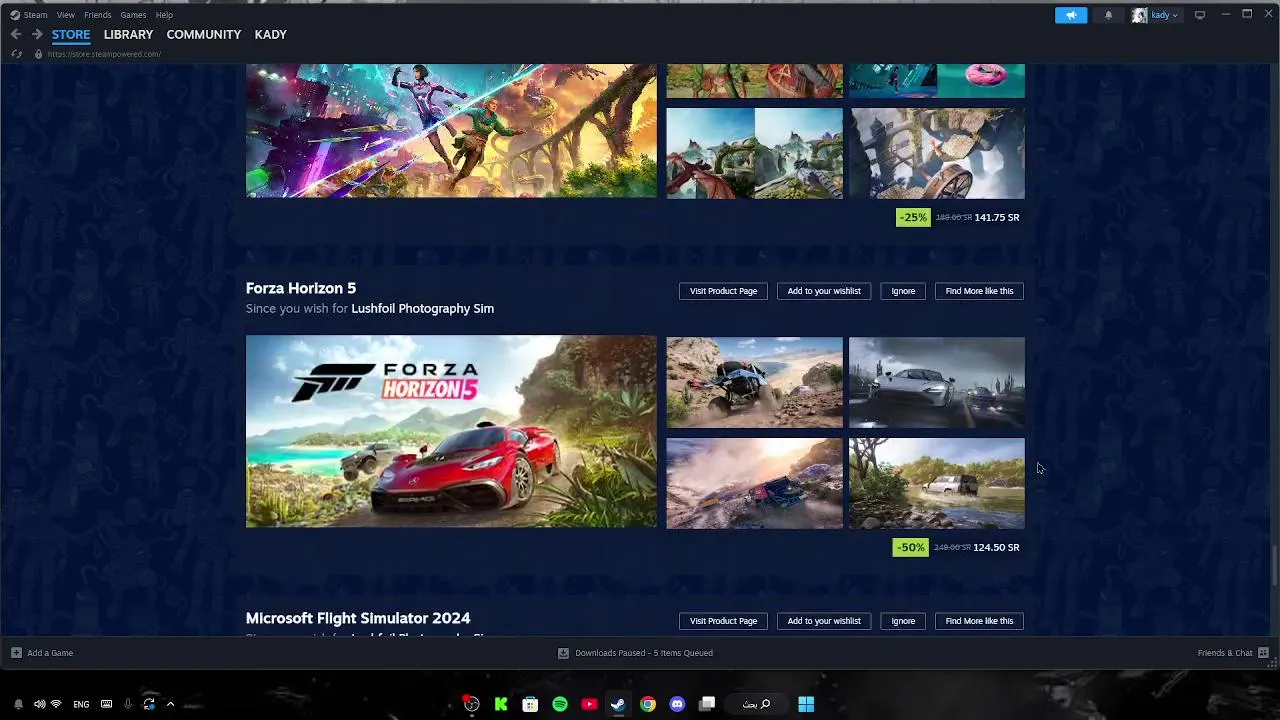
Task: Open the Windows Start button
Action: coord(806,704)
